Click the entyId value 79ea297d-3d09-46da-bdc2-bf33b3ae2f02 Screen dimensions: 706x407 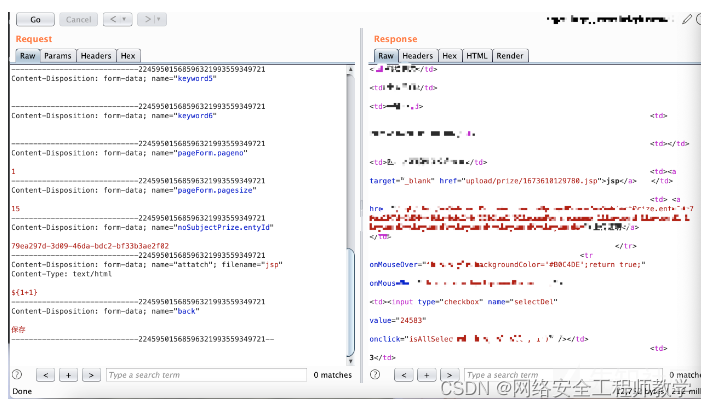90,246
